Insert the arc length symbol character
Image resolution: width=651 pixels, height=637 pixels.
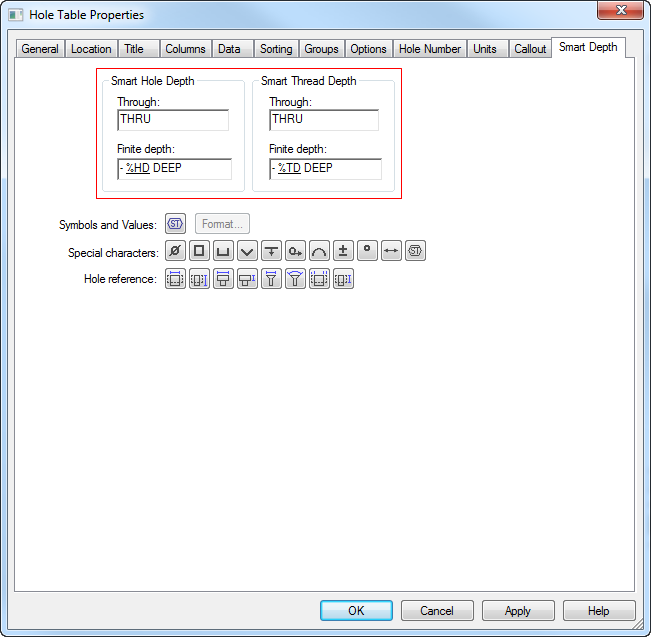(x=320, y=252)
